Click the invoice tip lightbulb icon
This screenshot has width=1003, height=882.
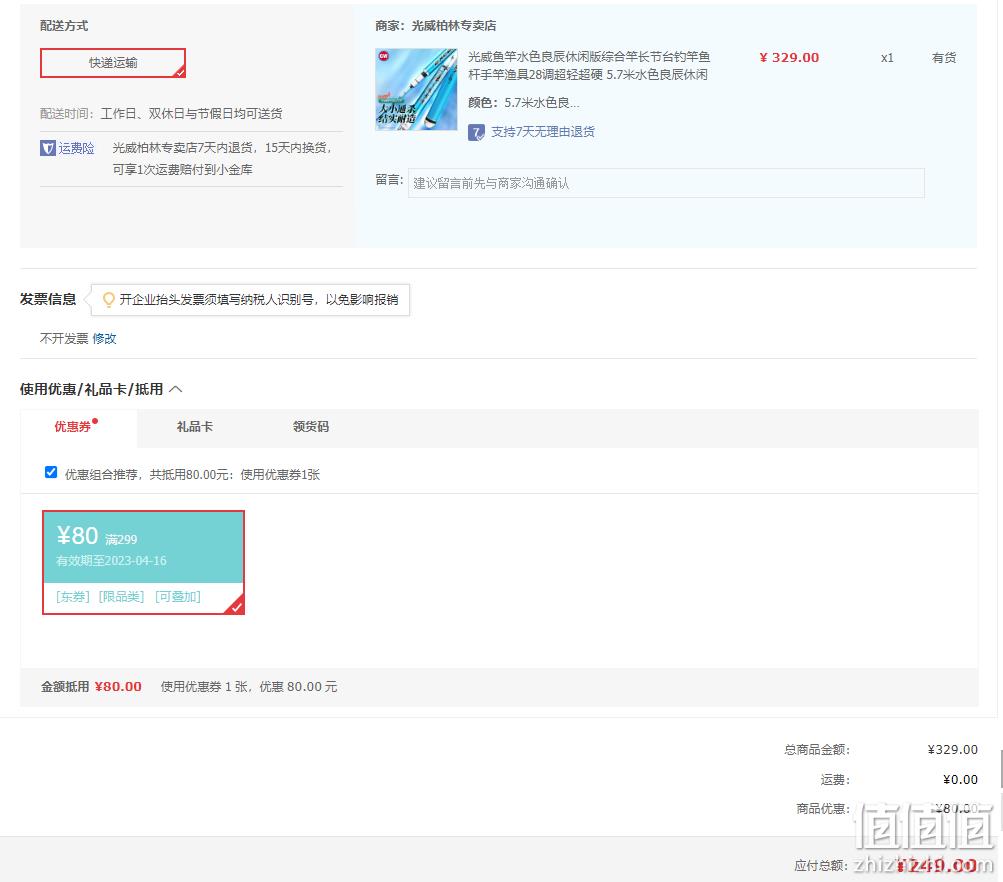(109, 299)
